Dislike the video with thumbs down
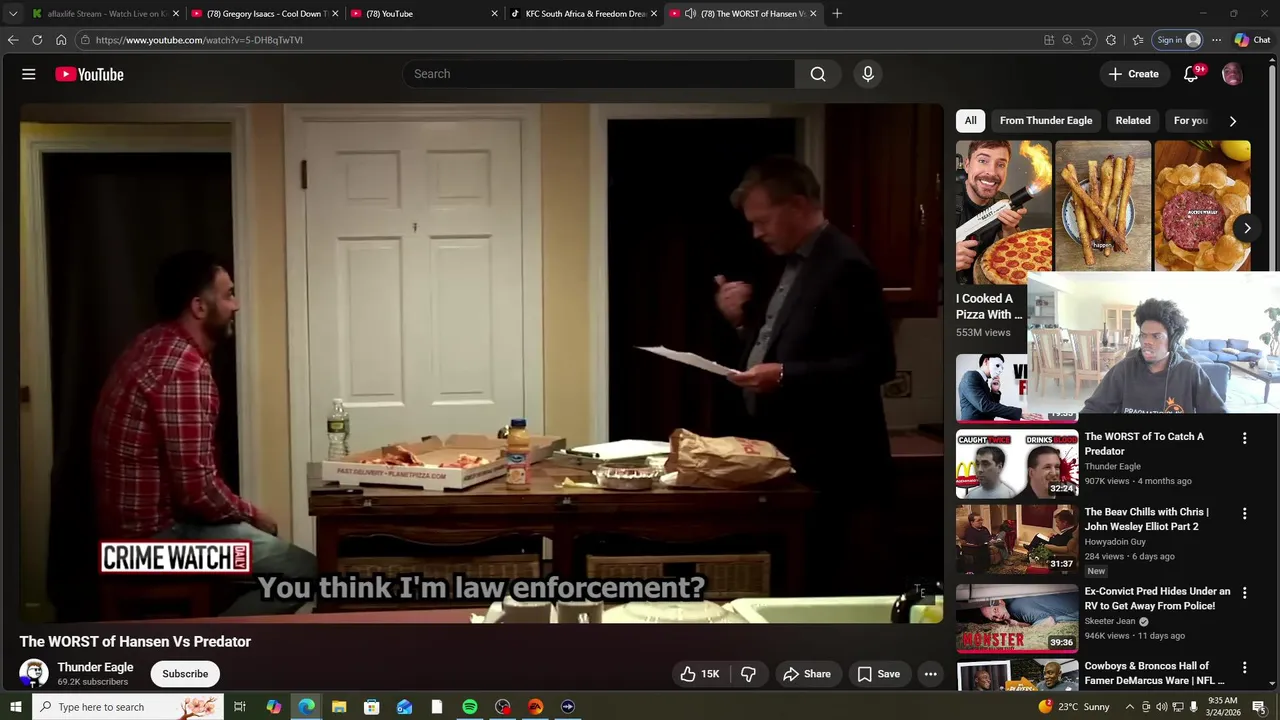This screenshot has height=720, width=1280. click(x=748, y=674)
